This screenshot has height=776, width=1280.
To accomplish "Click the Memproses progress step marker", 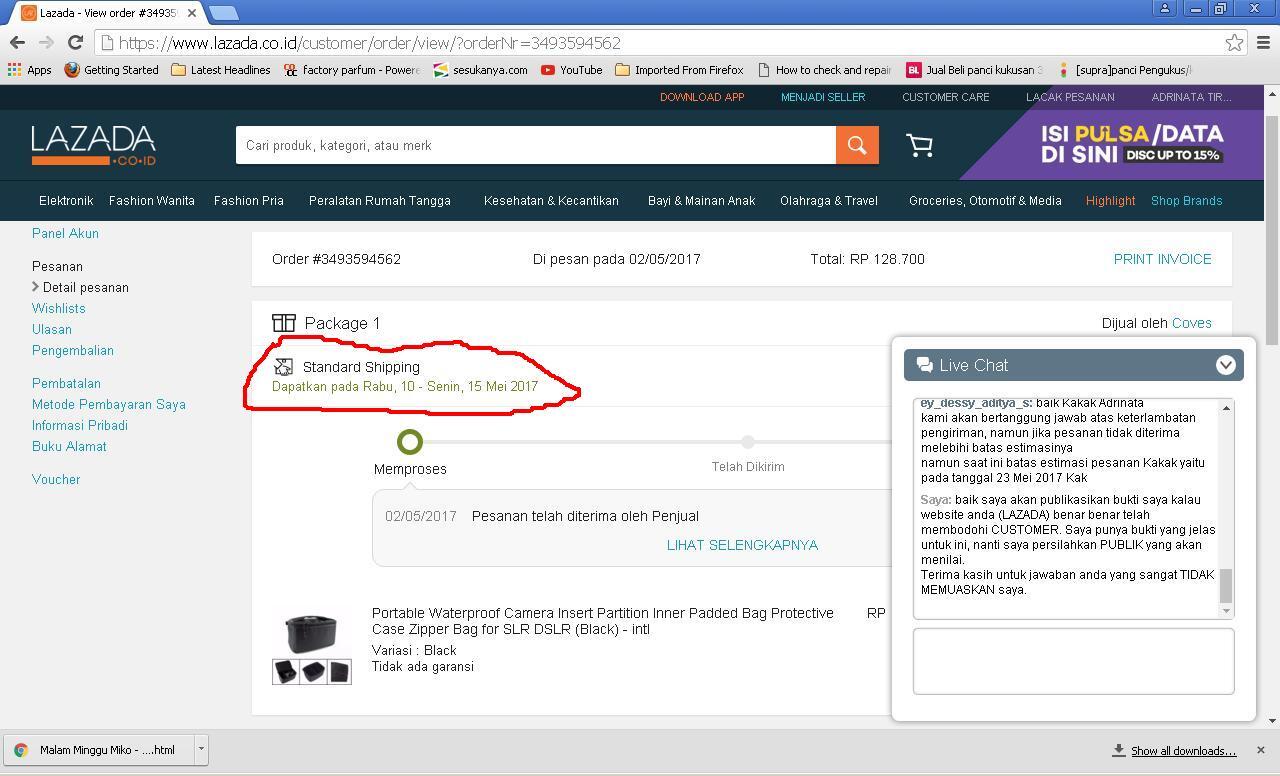I will pos(410,441).
